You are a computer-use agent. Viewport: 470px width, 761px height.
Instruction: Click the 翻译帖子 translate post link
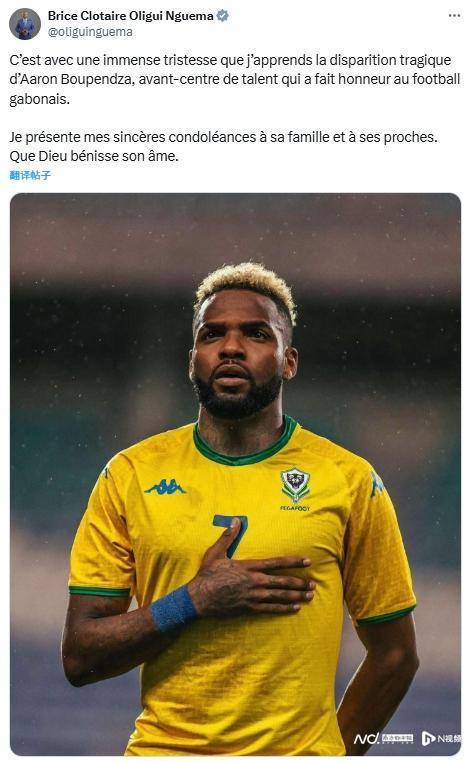30,175
